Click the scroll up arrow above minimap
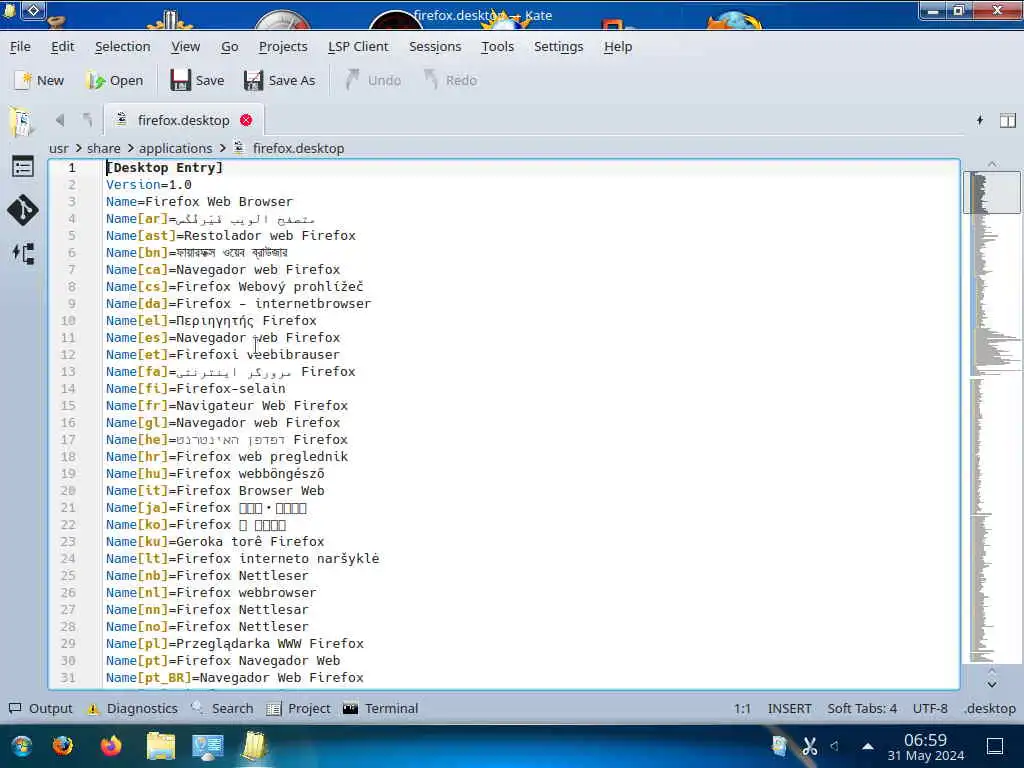 [x=992, y=164]
